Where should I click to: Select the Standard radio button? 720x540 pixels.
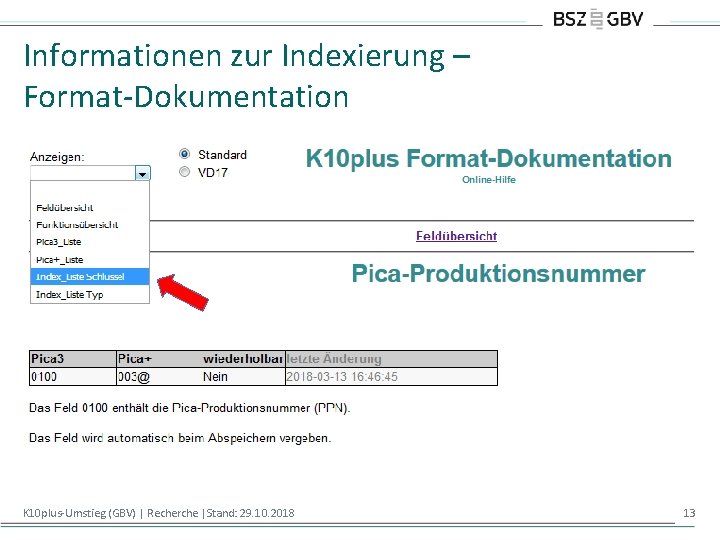[x=185, y=154]
